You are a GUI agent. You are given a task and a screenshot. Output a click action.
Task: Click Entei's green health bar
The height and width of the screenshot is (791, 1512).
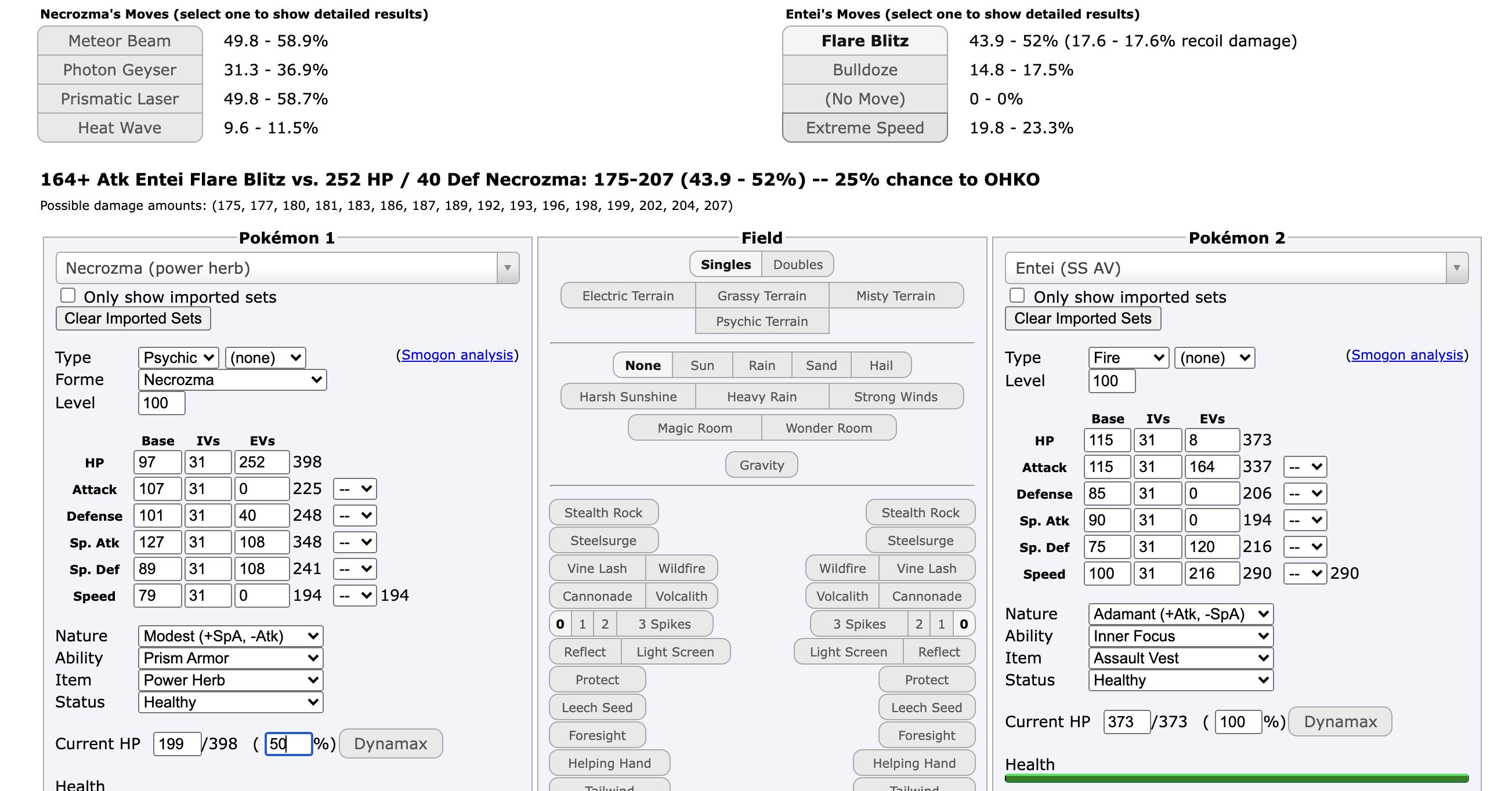click(x=1237, y=779)
